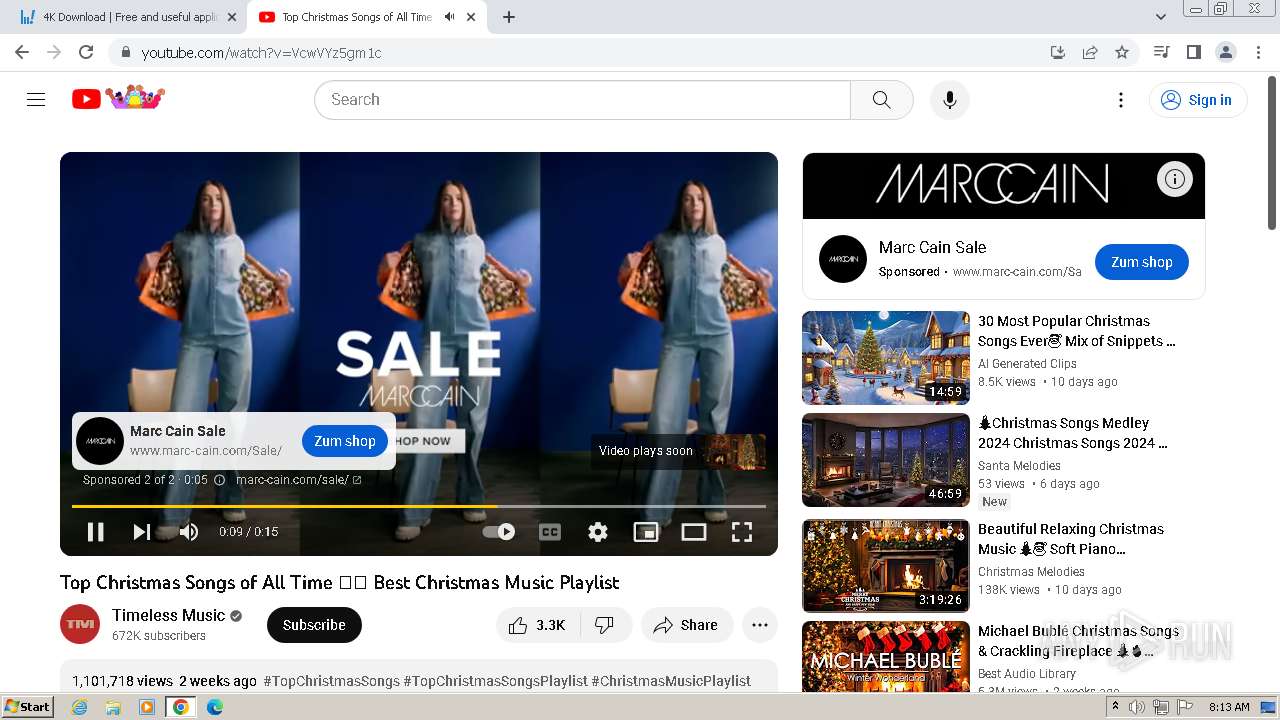
Task: Open more actions menu below video
Action: [x=760, y=625]
